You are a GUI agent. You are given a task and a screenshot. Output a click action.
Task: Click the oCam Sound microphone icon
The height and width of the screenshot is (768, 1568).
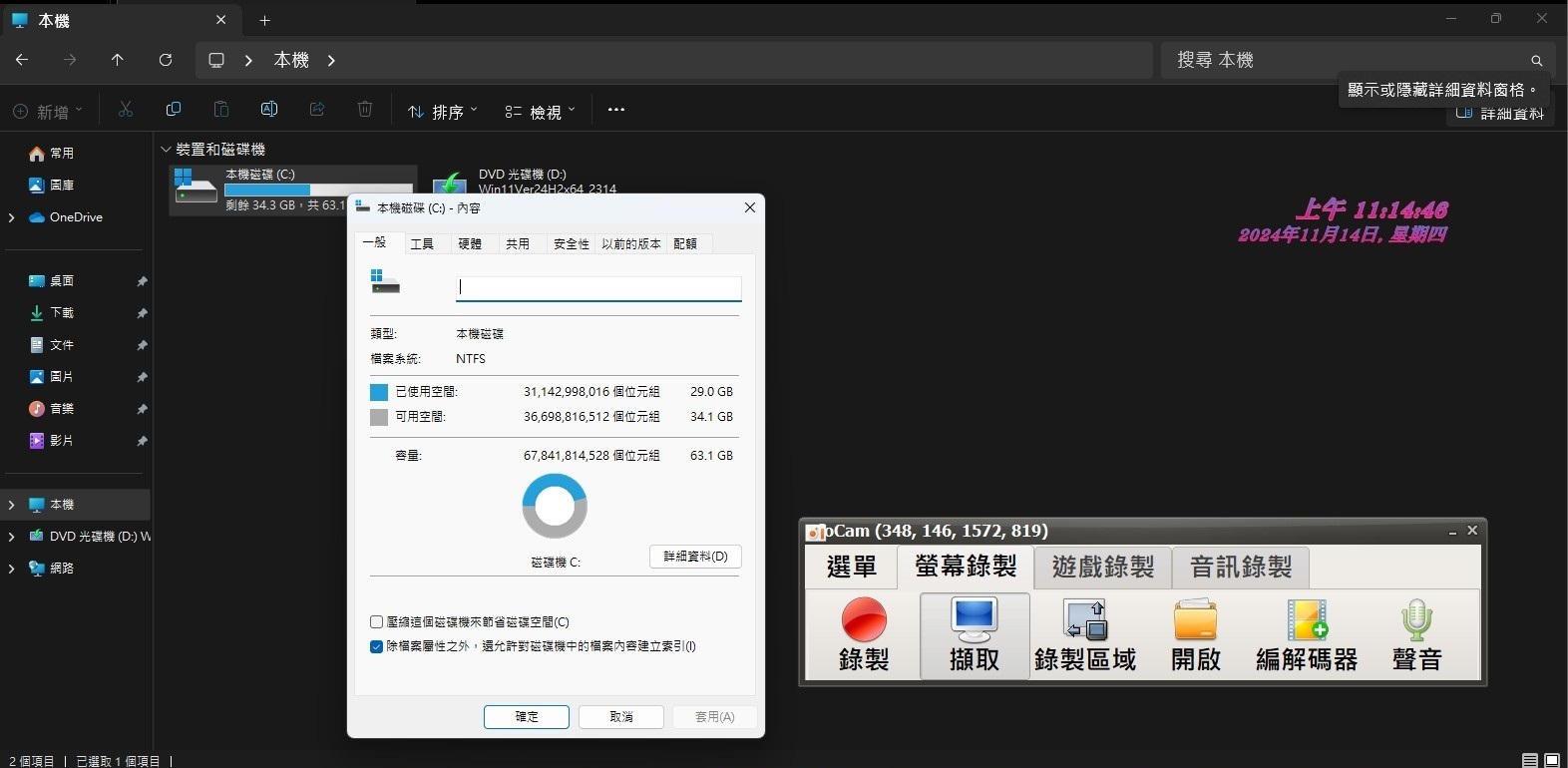point(1416,621)
